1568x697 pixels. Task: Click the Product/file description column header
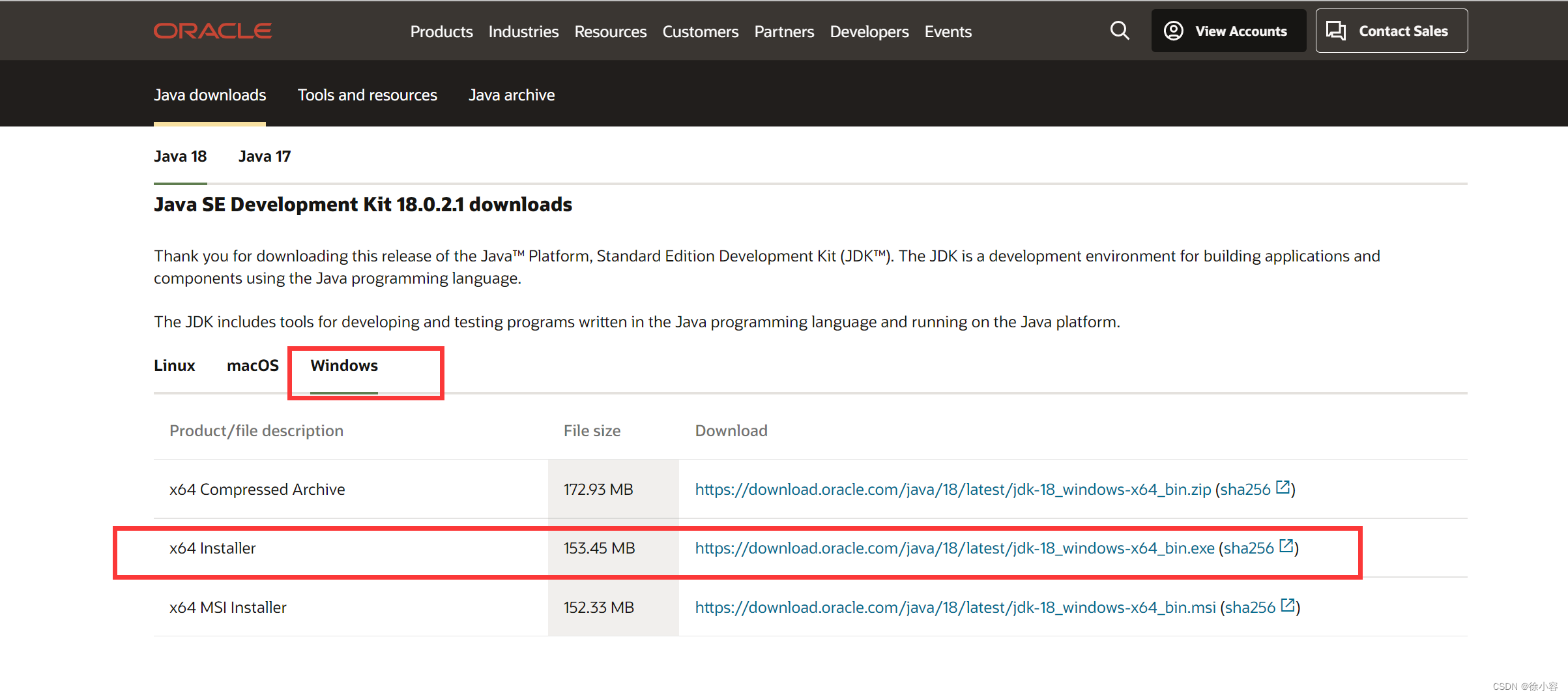(x=256, y=431)
